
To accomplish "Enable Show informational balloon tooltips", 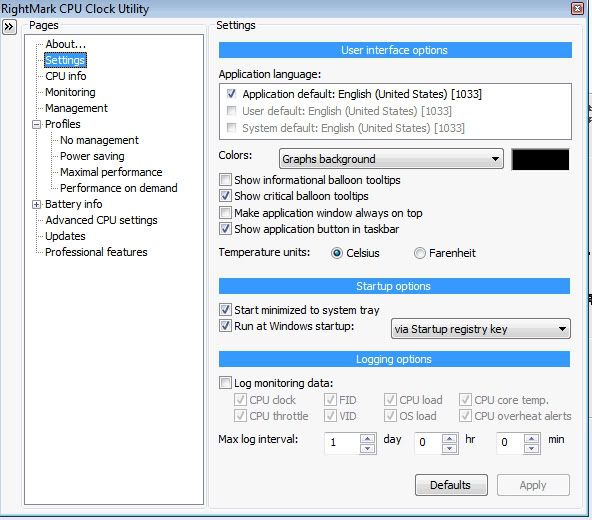I will coord(225,180).
